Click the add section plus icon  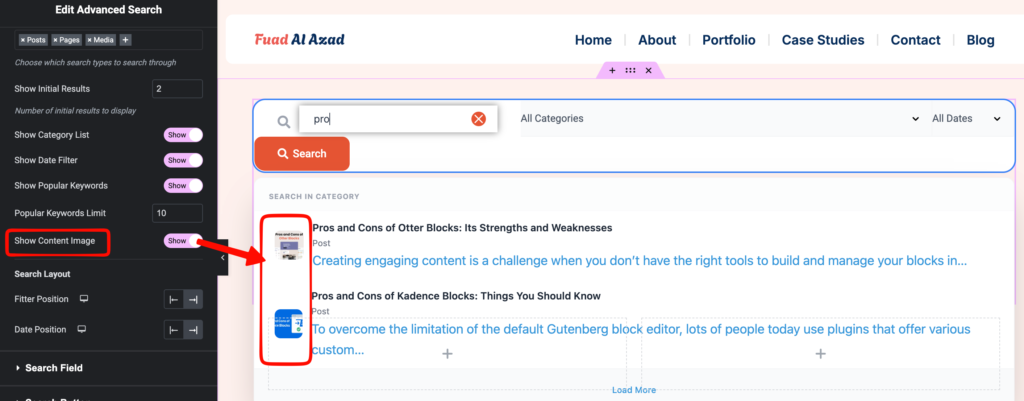pos(612,71)
